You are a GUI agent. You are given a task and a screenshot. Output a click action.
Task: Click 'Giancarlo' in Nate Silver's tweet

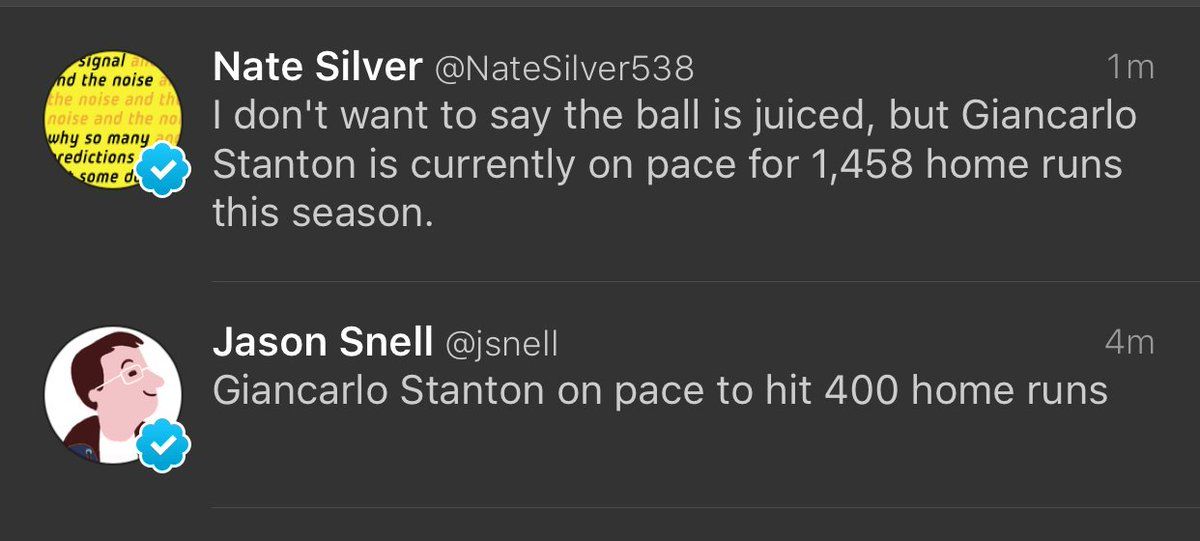pyautogui.click(x=1048, y=116)
